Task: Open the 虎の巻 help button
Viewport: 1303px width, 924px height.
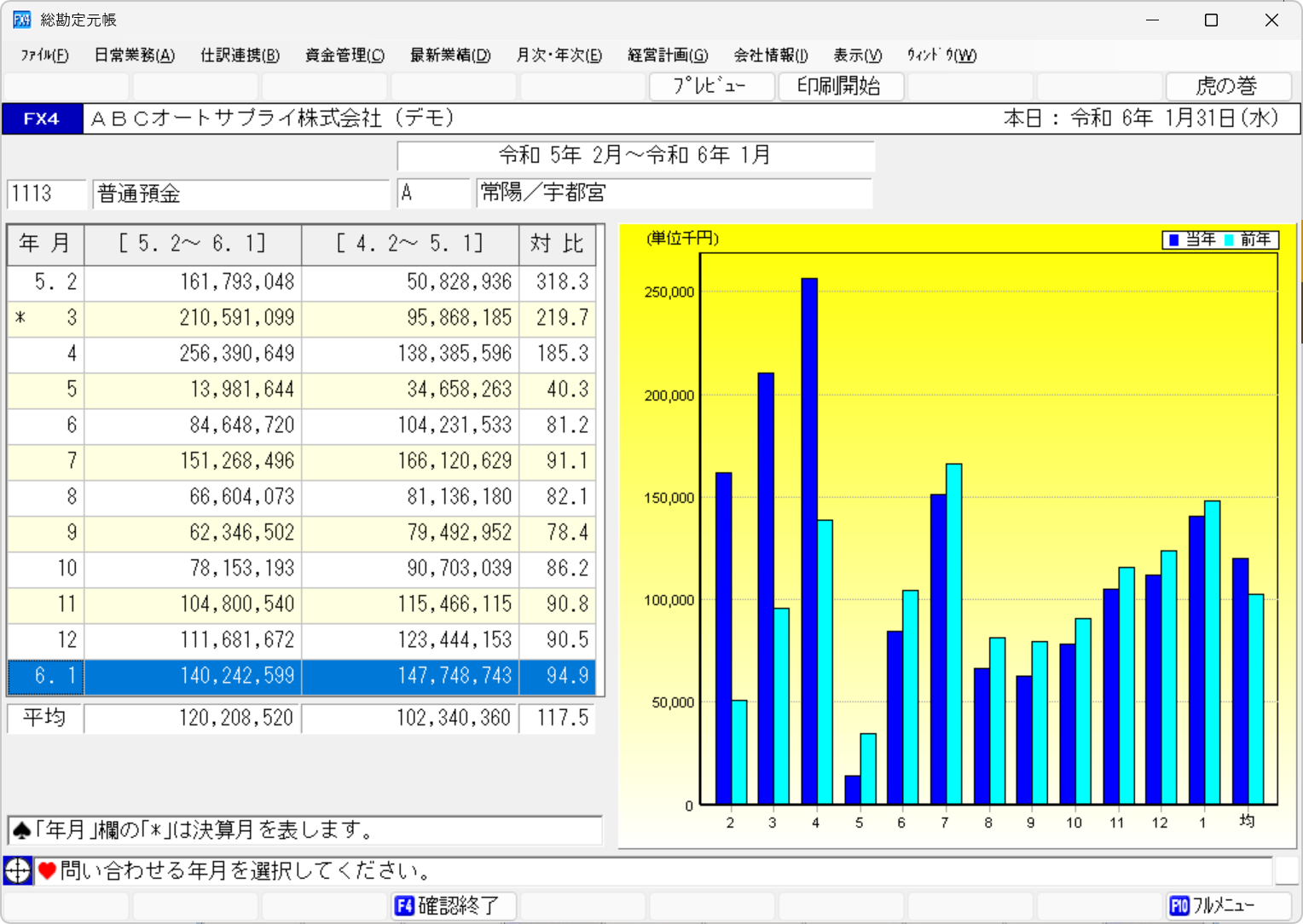Action: pyautogui.click(x=1226, y=86)
